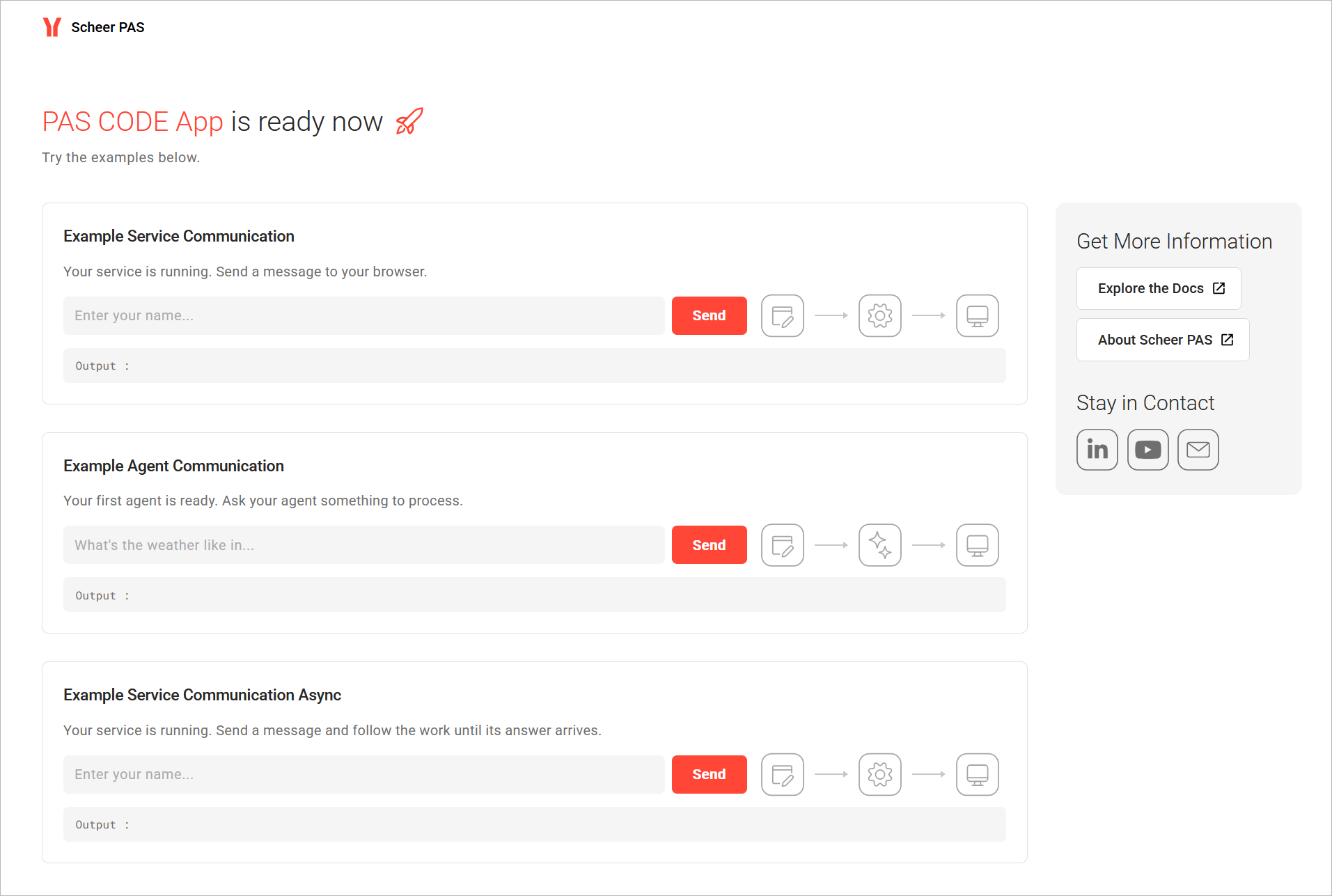Open the About Scheer PAS link

click(x=1163, y=340)
